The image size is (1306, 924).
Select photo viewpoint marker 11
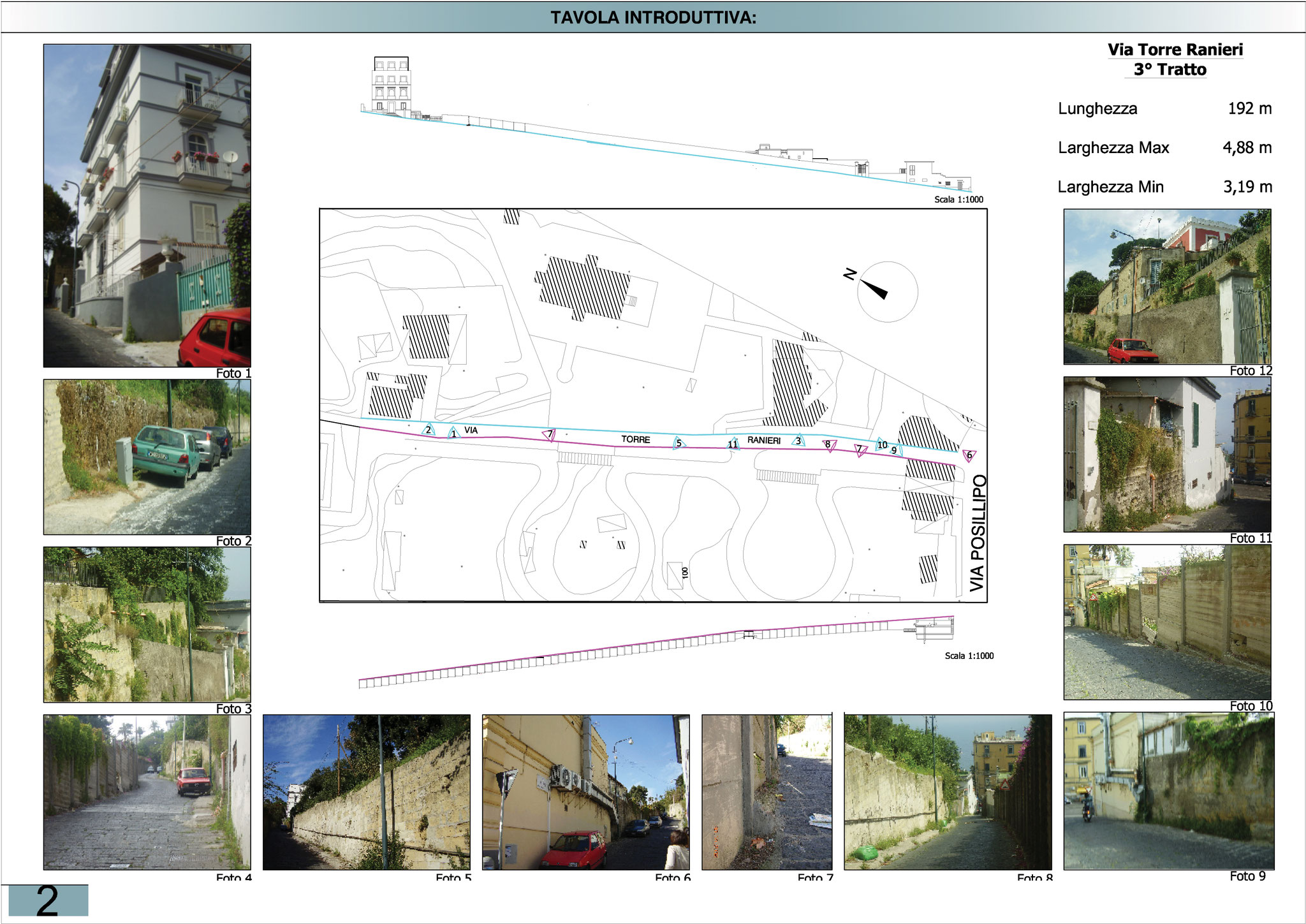point(733,444)
